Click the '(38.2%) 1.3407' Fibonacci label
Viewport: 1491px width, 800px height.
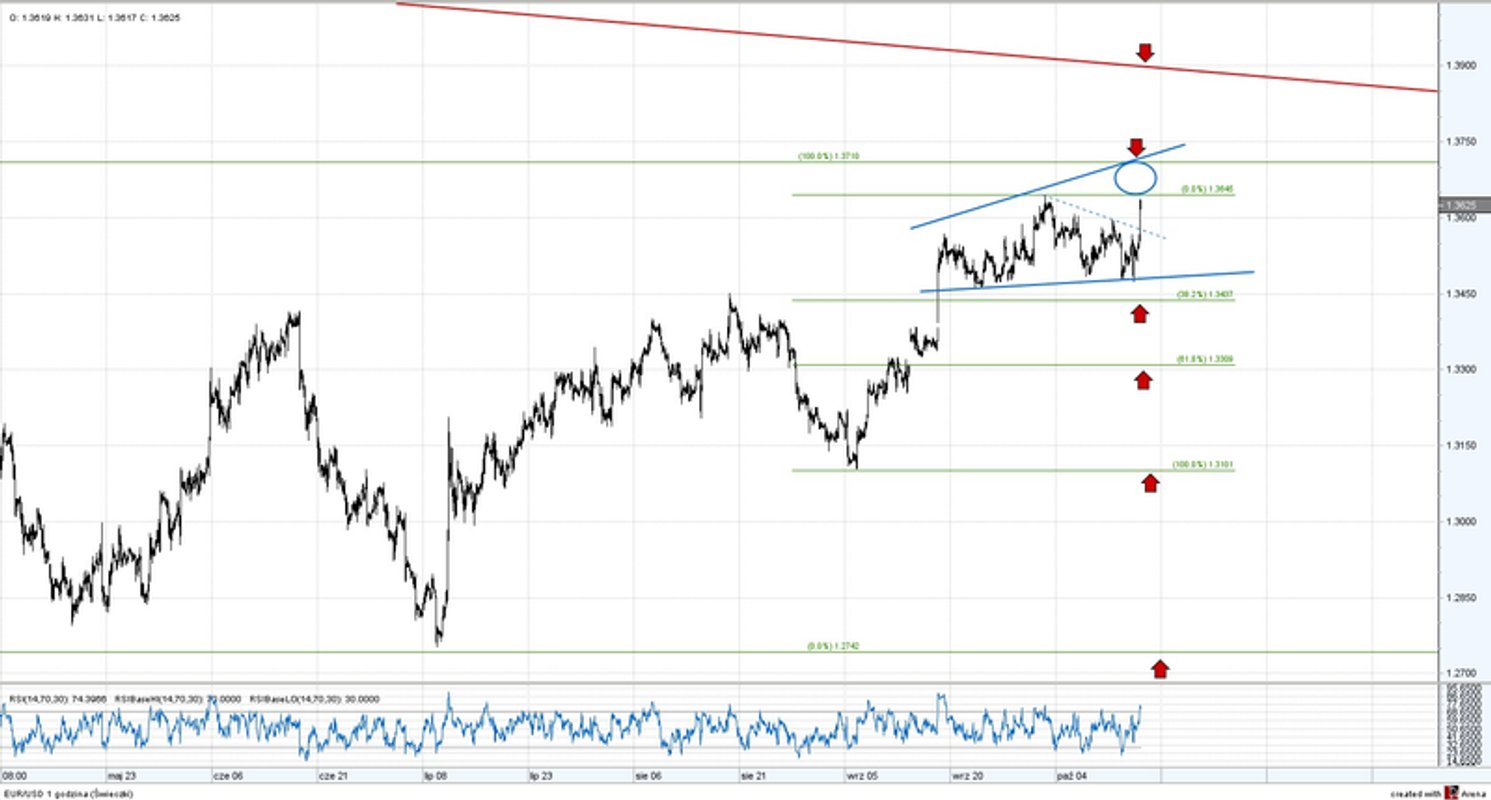(x=1203, y=292)
